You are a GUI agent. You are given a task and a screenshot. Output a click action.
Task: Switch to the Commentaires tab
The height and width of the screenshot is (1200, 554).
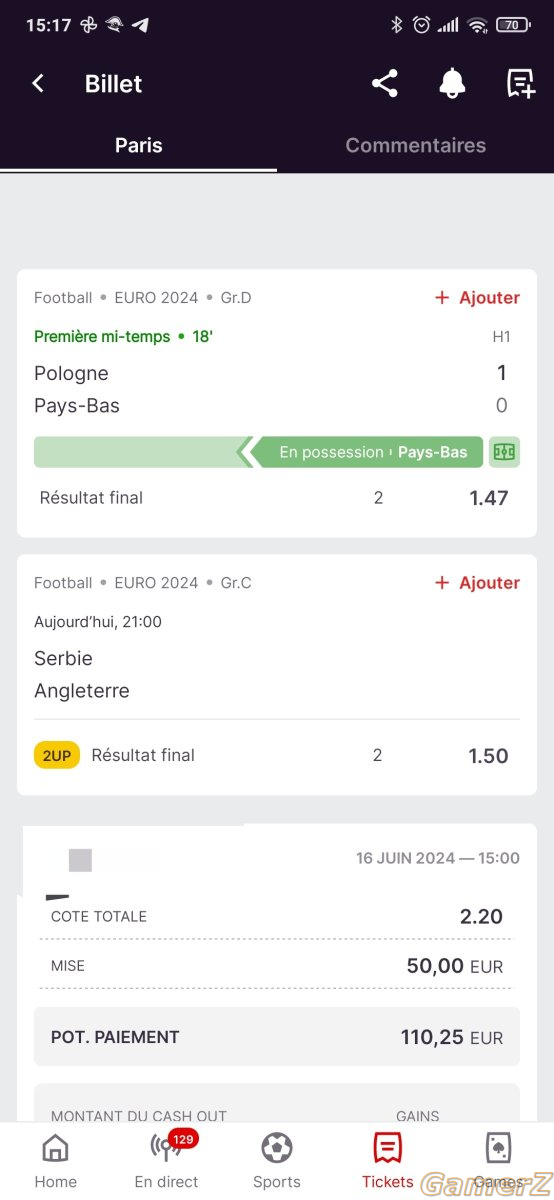[x=415, y=145]
